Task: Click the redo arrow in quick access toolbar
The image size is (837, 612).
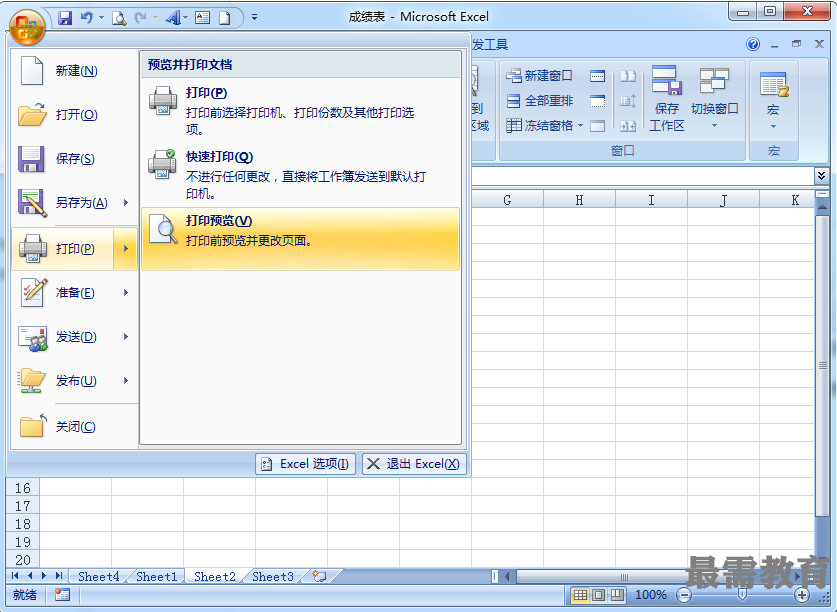Action: pos(140,18)
